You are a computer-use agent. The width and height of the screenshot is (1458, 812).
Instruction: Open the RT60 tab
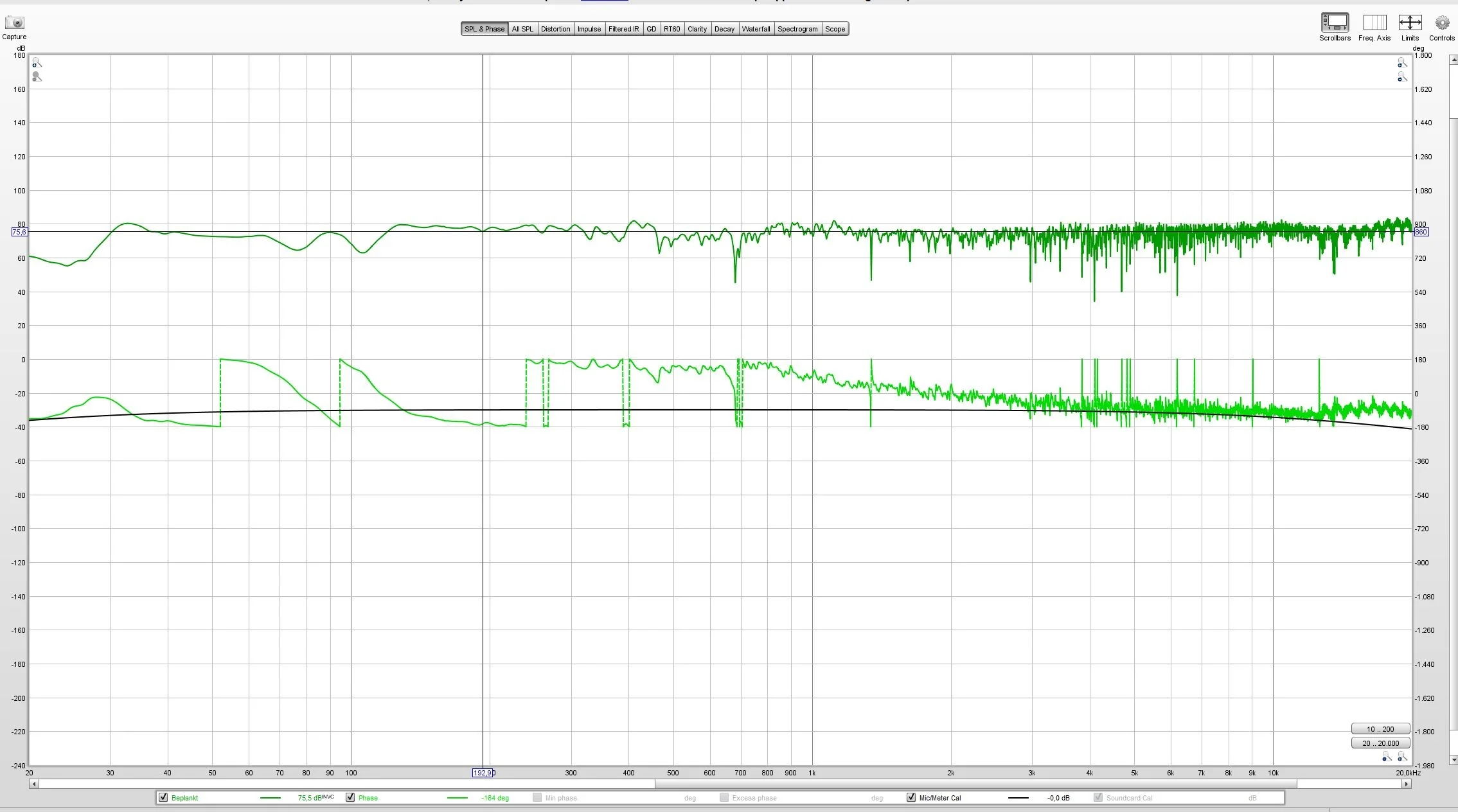tap(671, 29)
